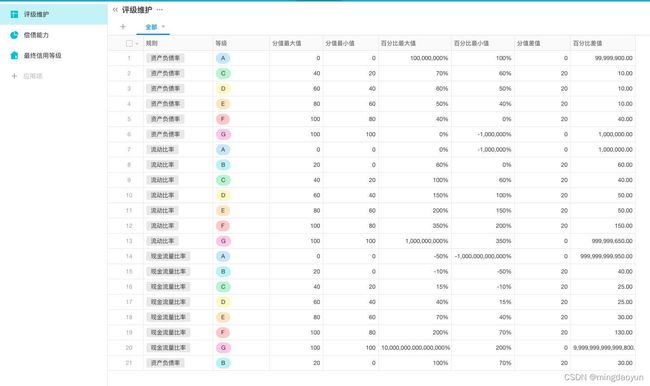The image size is (650, 386).
Task: Click the 1,000,000,000% cell in row 13
Action: [415, 241]
